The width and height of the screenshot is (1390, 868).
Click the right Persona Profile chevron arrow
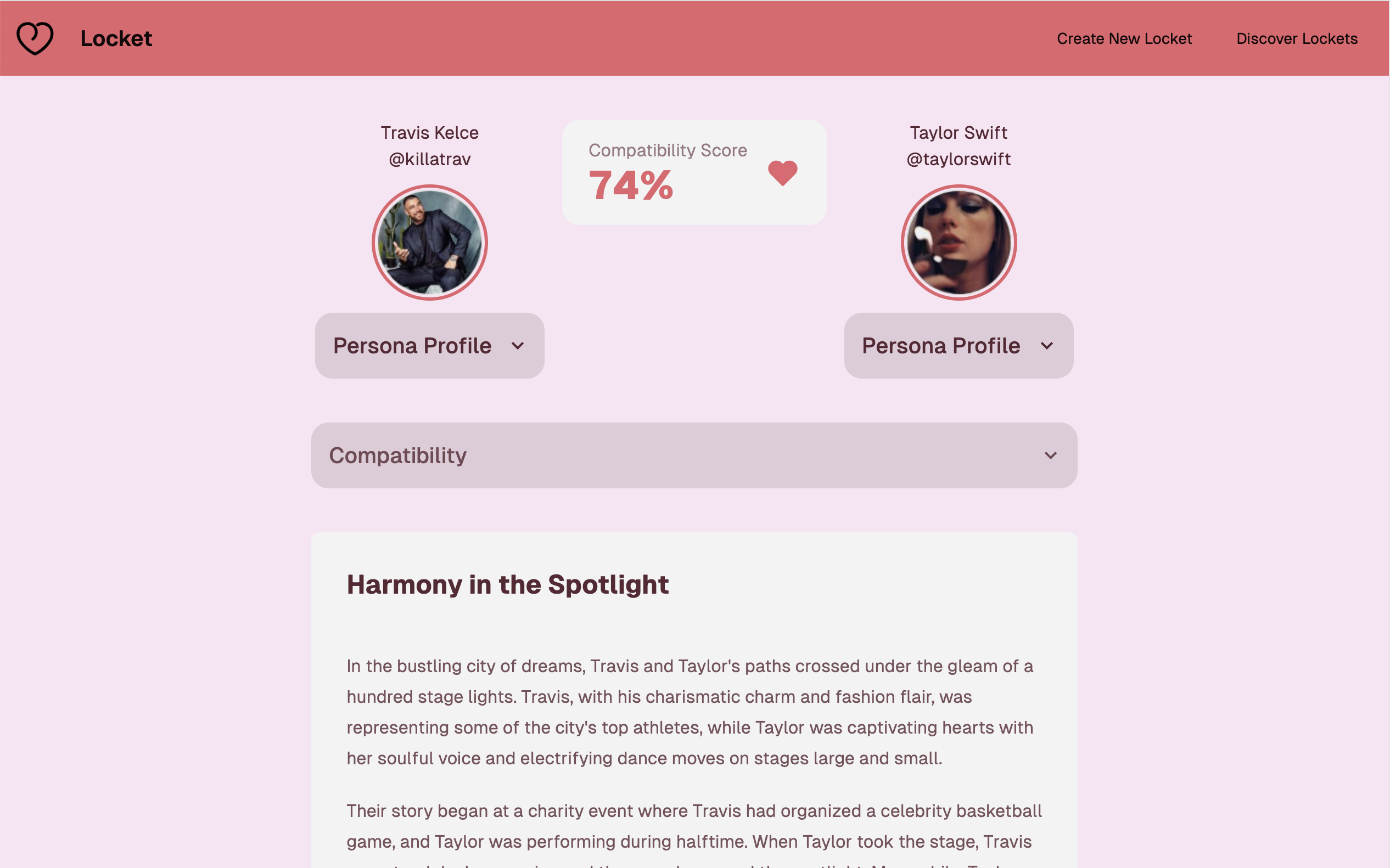1046,346
